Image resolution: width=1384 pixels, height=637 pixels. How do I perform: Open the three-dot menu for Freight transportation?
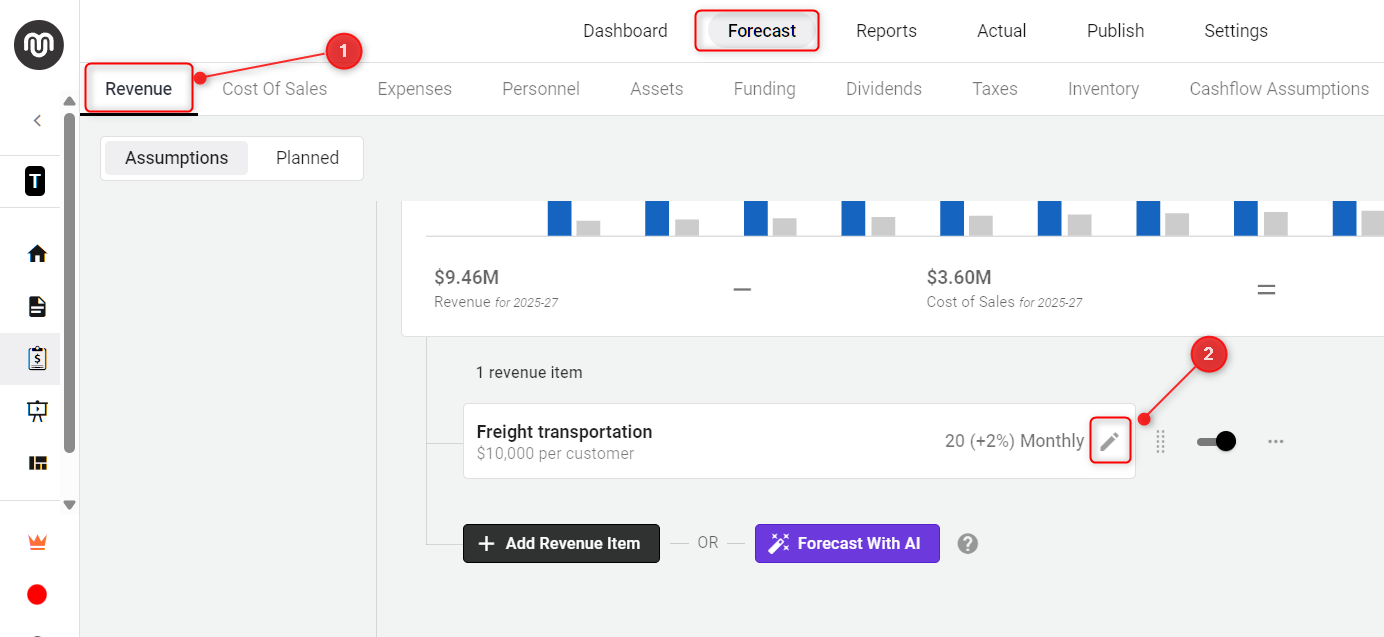pyautogui.click(x=1276, y=441)
